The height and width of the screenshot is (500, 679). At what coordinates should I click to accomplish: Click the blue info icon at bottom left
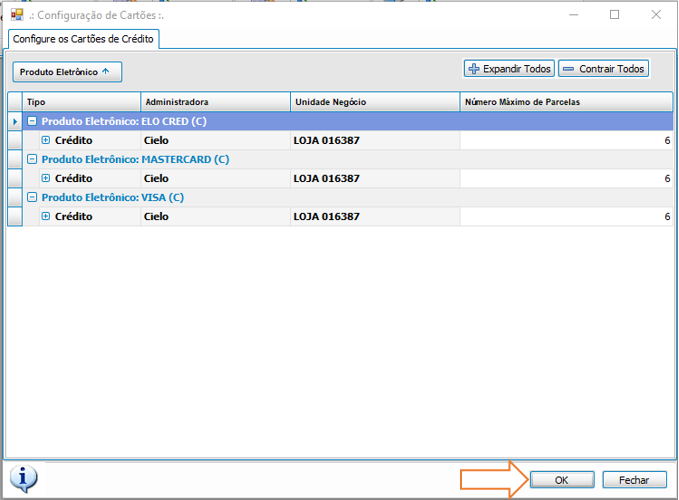coord(23,479)
